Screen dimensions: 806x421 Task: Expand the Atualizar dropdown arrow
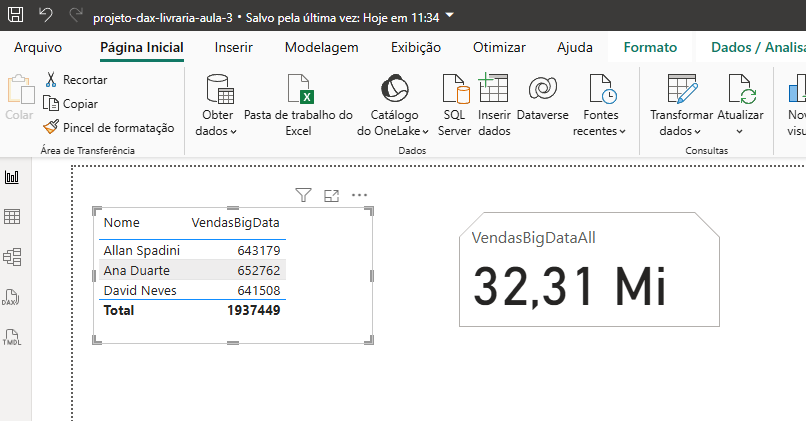tap(740, 132)
